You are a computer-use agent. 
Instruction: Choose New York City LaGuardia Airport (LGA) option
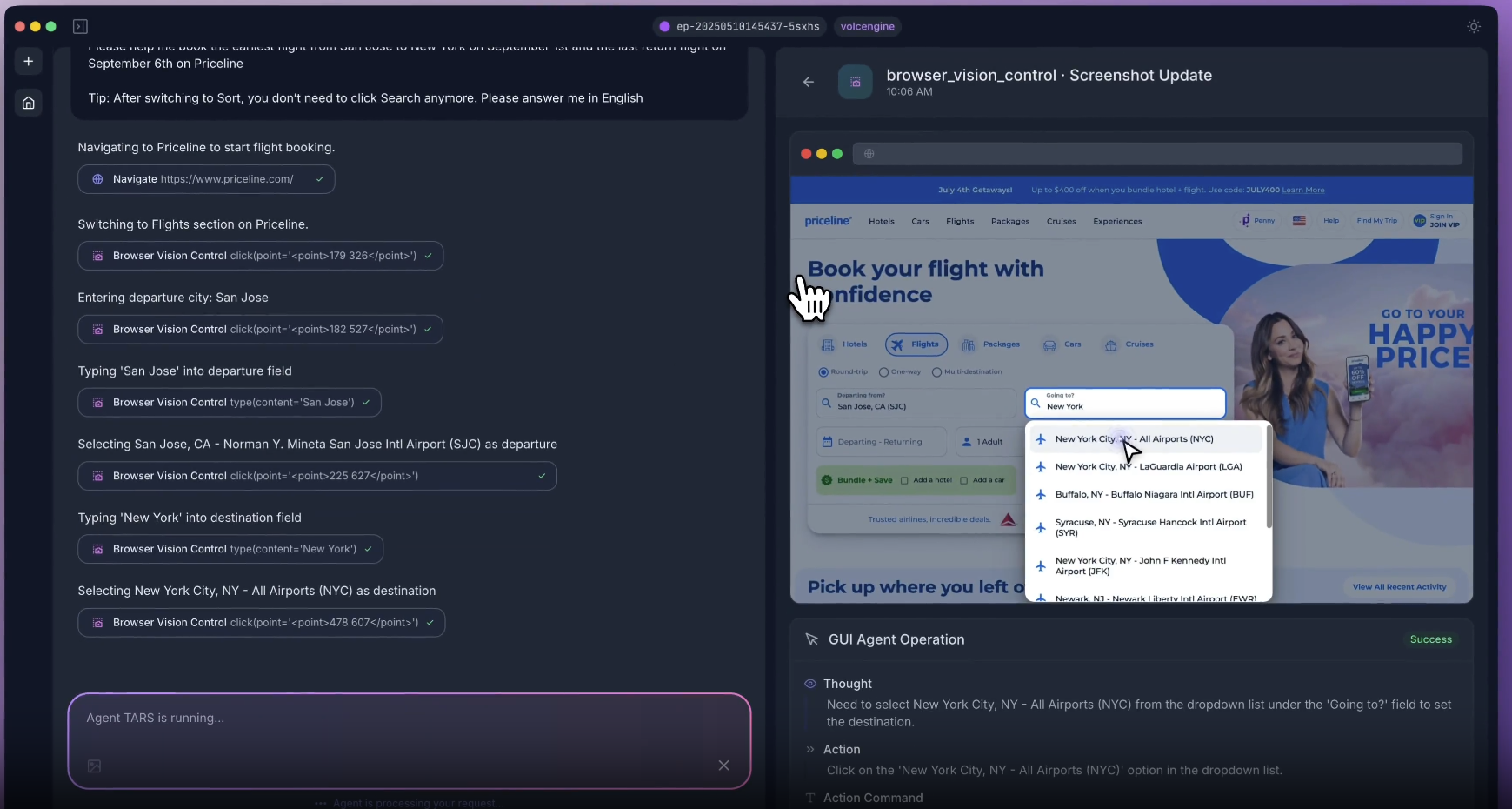click(1148, 467)
